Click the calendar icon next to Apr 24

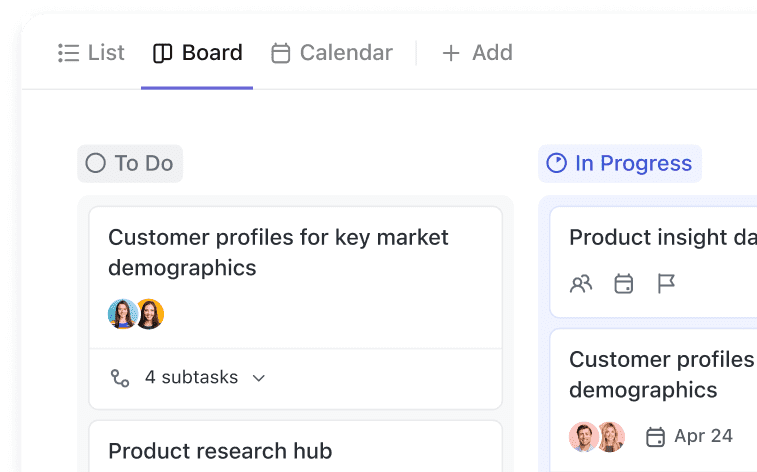655,437
